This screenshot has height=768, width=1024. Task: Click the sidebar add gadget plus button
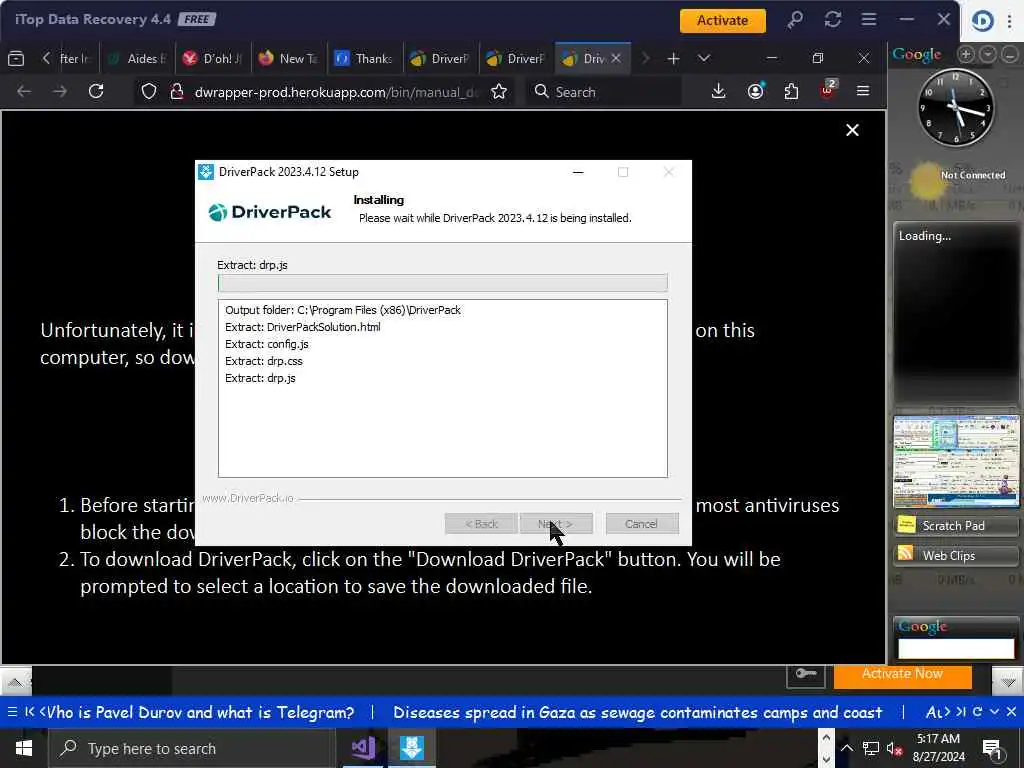tap(967, 55)
